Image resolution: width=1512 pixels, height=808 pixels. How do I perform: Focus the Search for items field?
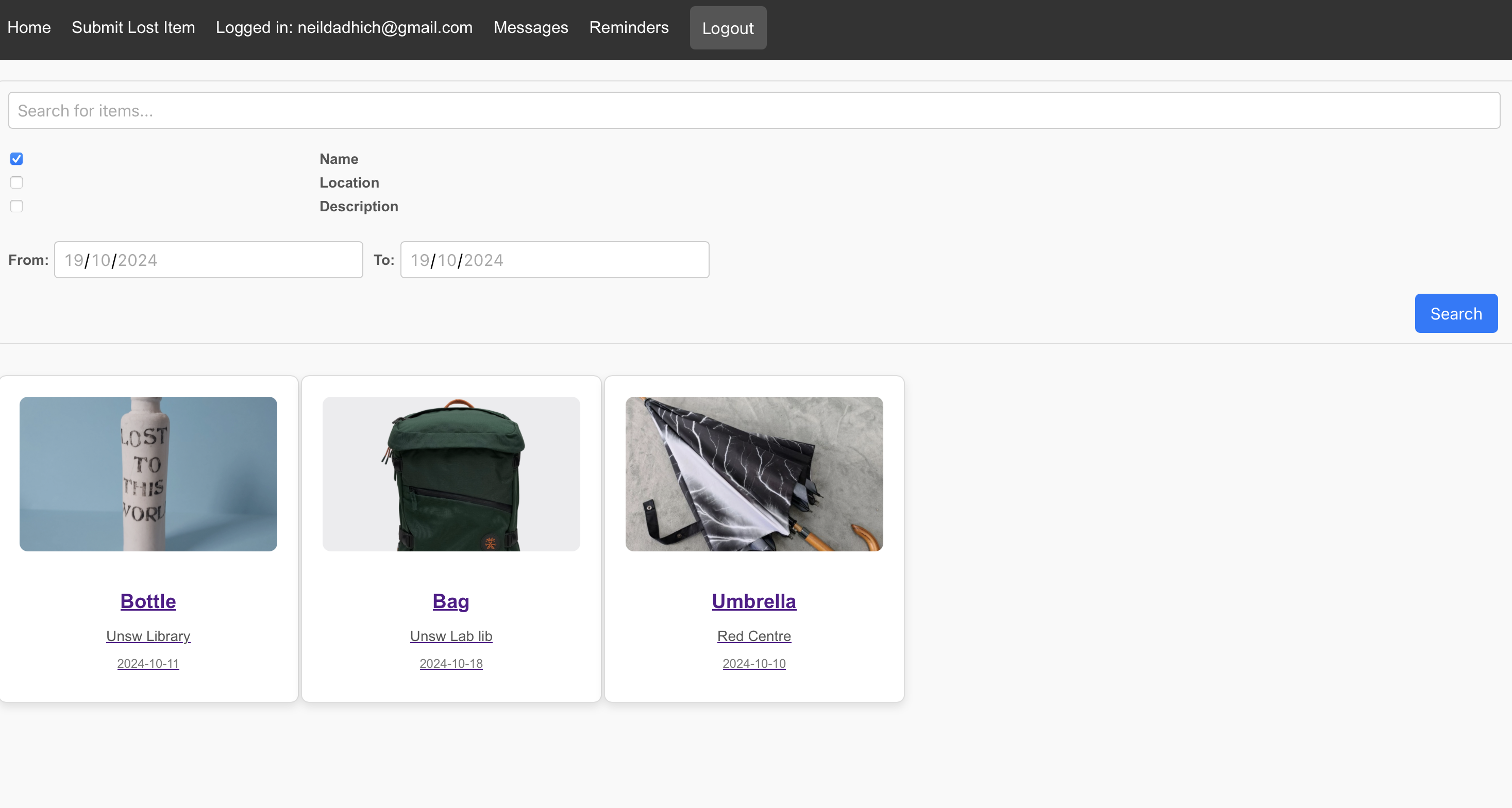coord(753,110)
